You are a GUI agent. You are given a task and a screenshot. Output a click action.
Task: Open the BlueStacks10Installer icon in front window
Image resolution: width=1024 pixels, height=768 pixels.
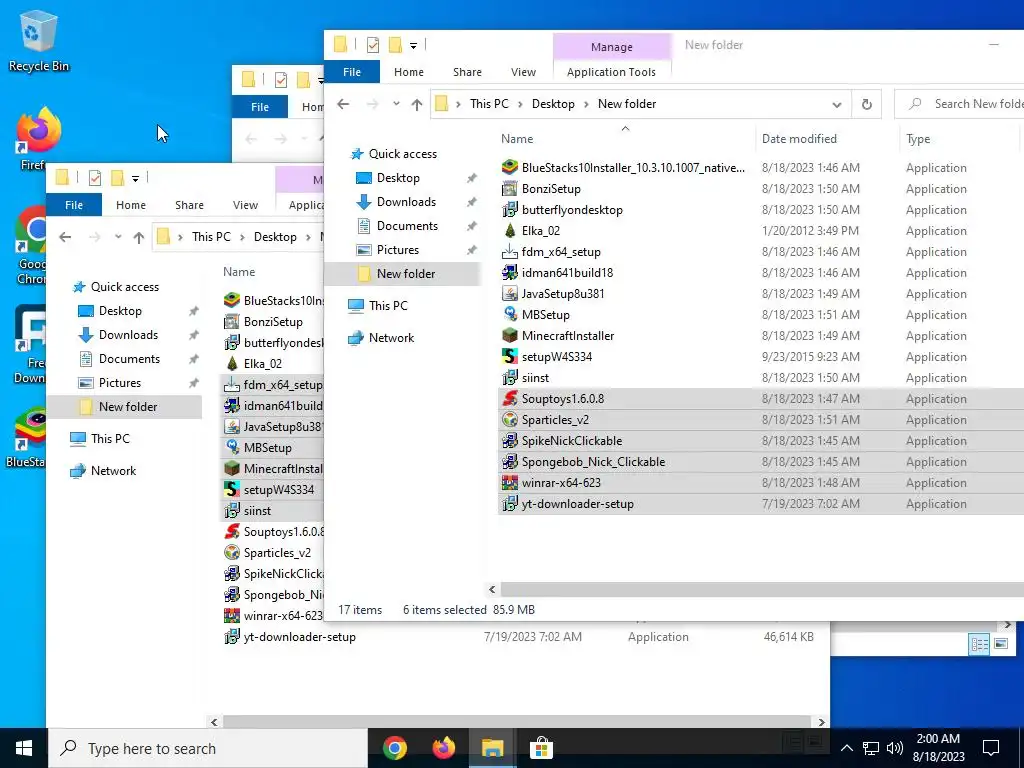509,168
